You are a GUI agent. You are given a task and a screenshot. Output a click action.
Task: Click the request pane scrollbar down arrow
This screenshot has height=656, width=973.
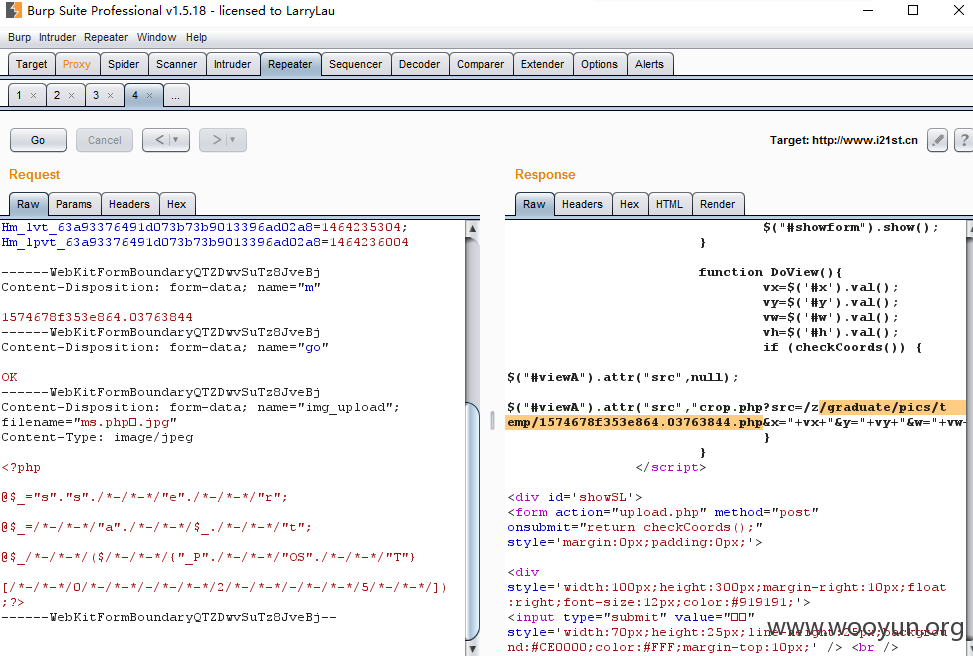tap(472, 649)
